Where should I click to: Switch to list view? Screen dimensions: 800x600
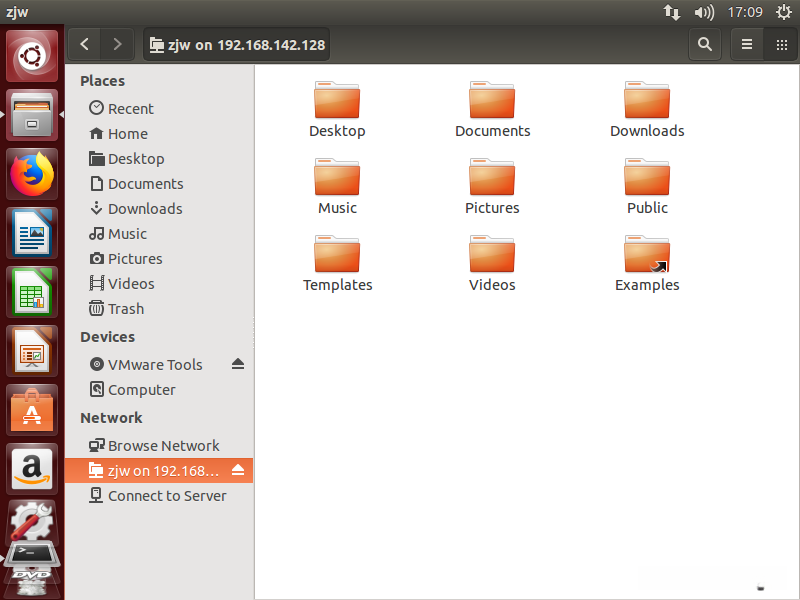[x=747, y=44]
